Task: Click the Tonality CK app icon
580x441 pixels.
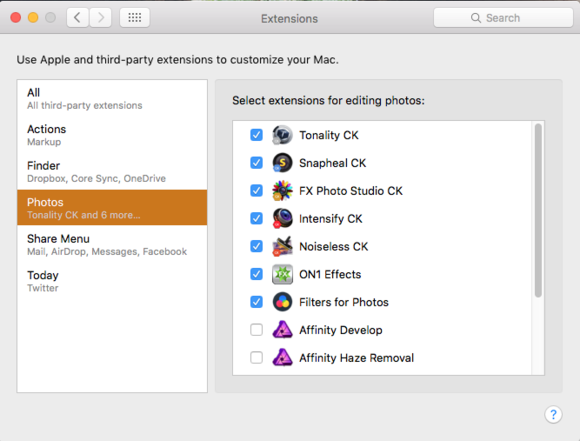Action: click(x=282, y=135)
